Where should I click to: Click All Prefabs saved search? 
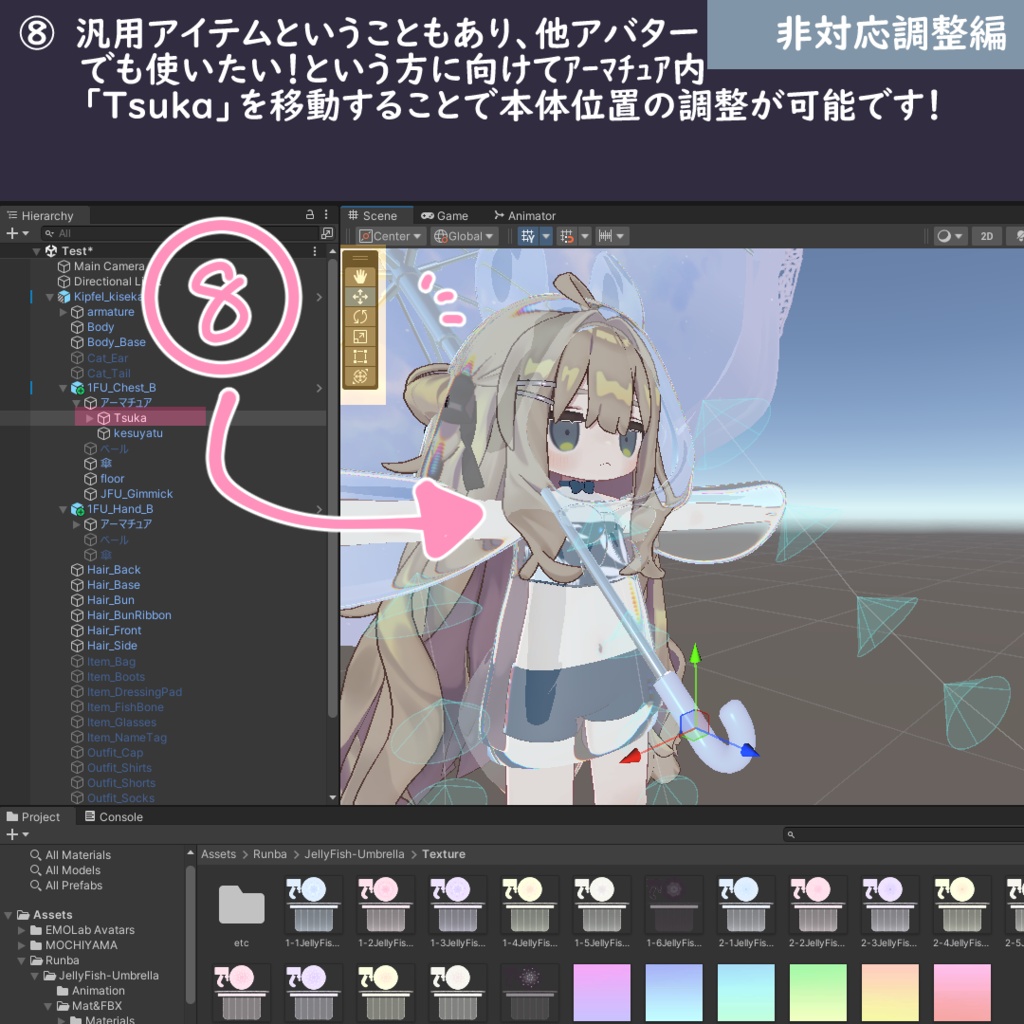[x=74, y=886]
